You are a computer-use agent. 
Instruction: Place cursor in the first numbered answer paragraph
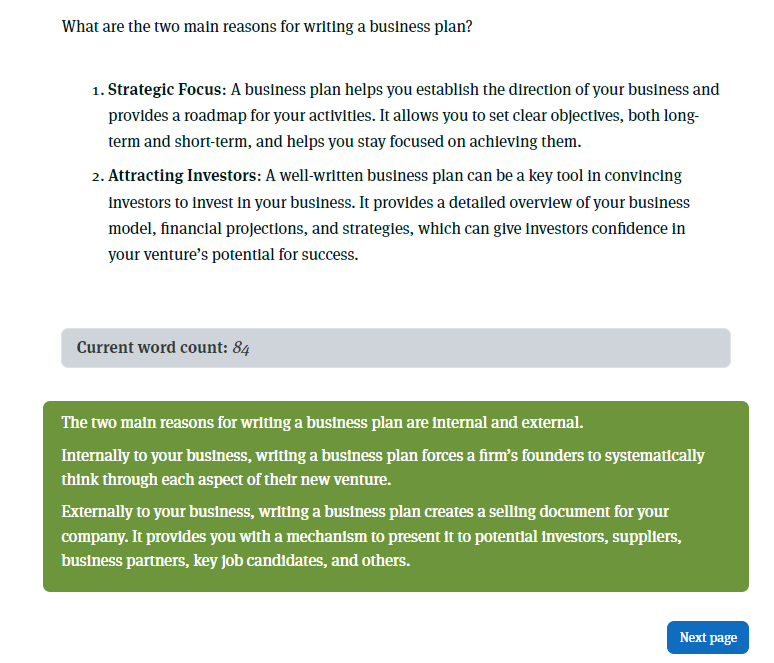[400, 116]
